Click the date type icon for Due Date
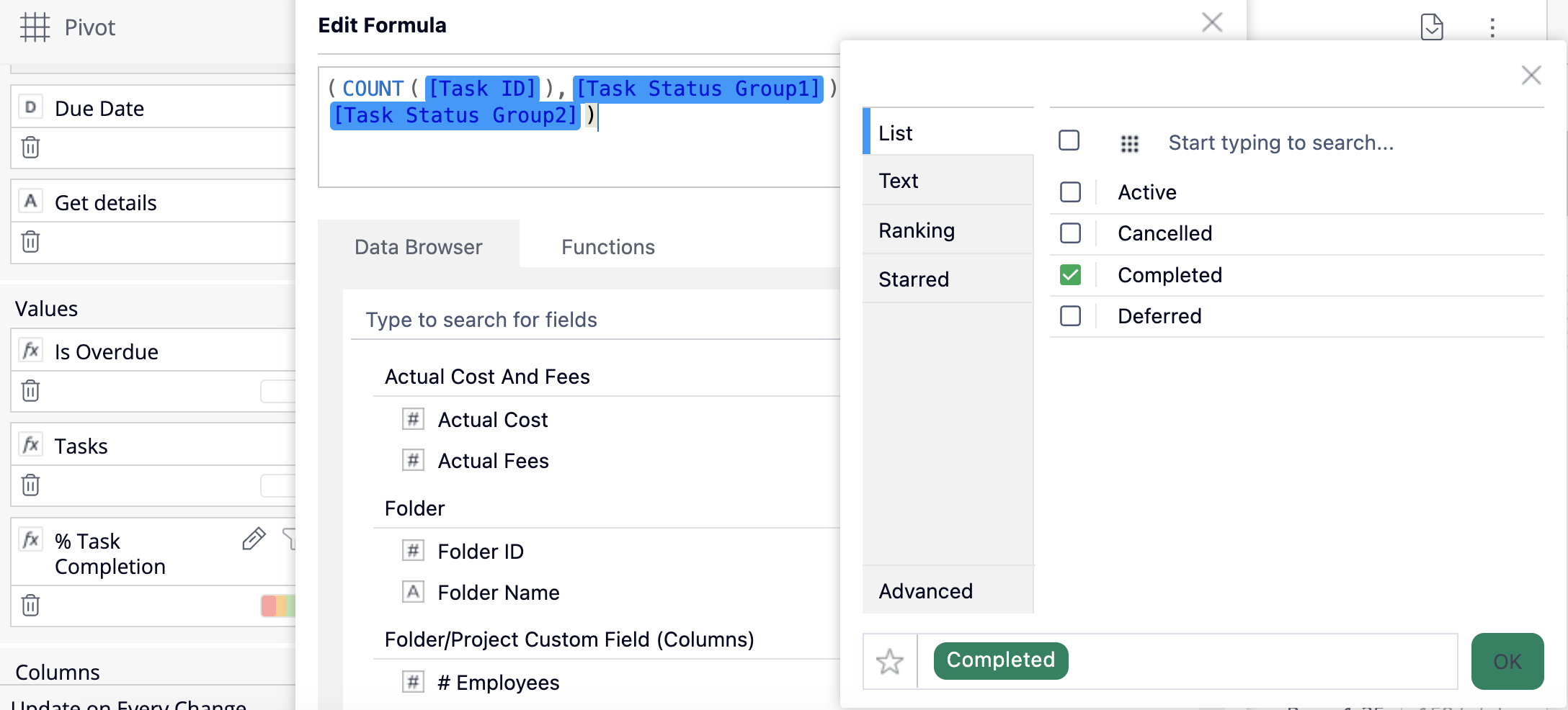The width and height of the screenshot is (1568, 710). tap(30, 107)
